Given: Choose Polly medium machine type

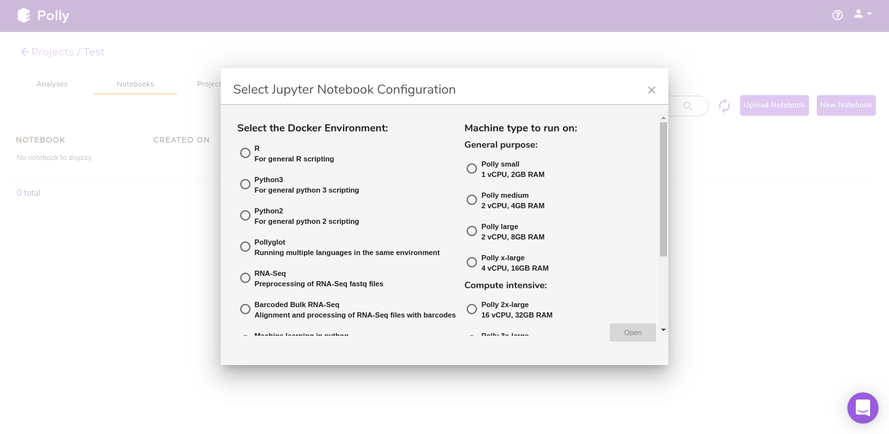Looking at the screenshot, I should tap(472, 200).
